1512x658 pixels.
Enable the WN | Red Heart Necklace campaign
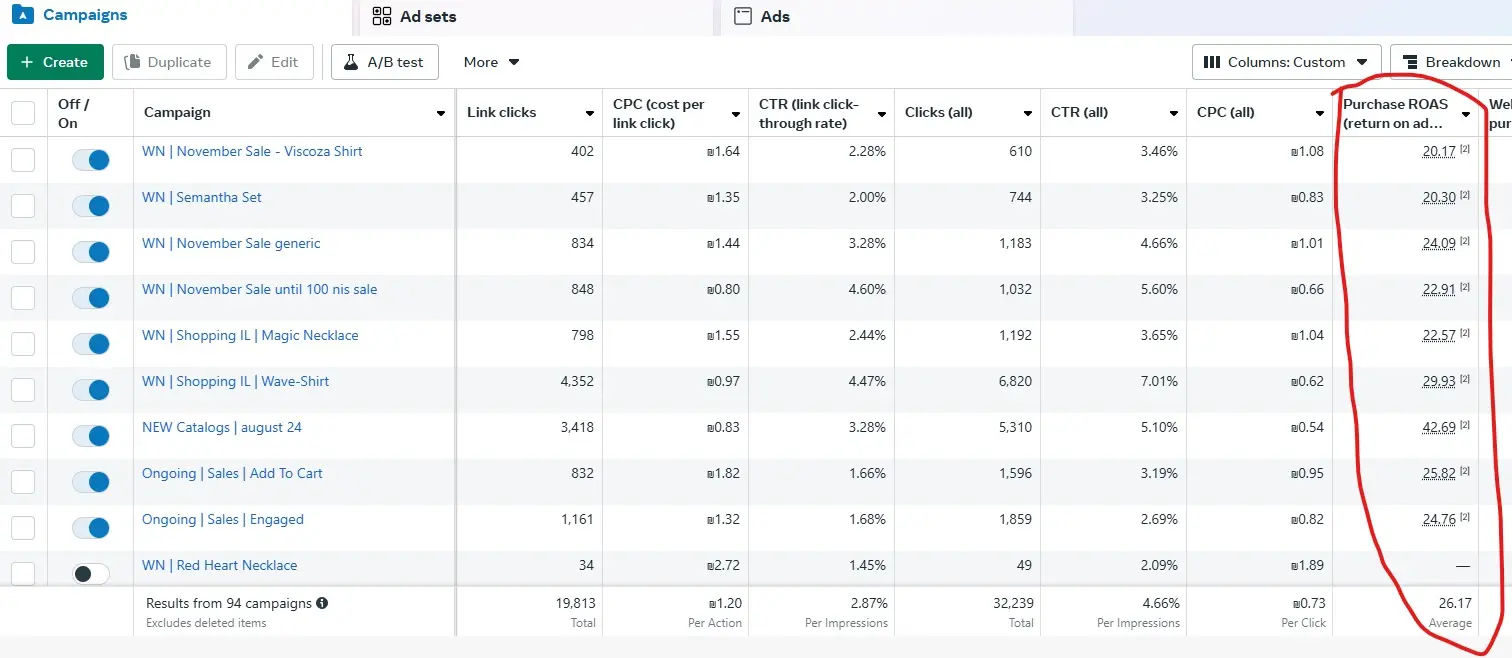pos(91,574)
